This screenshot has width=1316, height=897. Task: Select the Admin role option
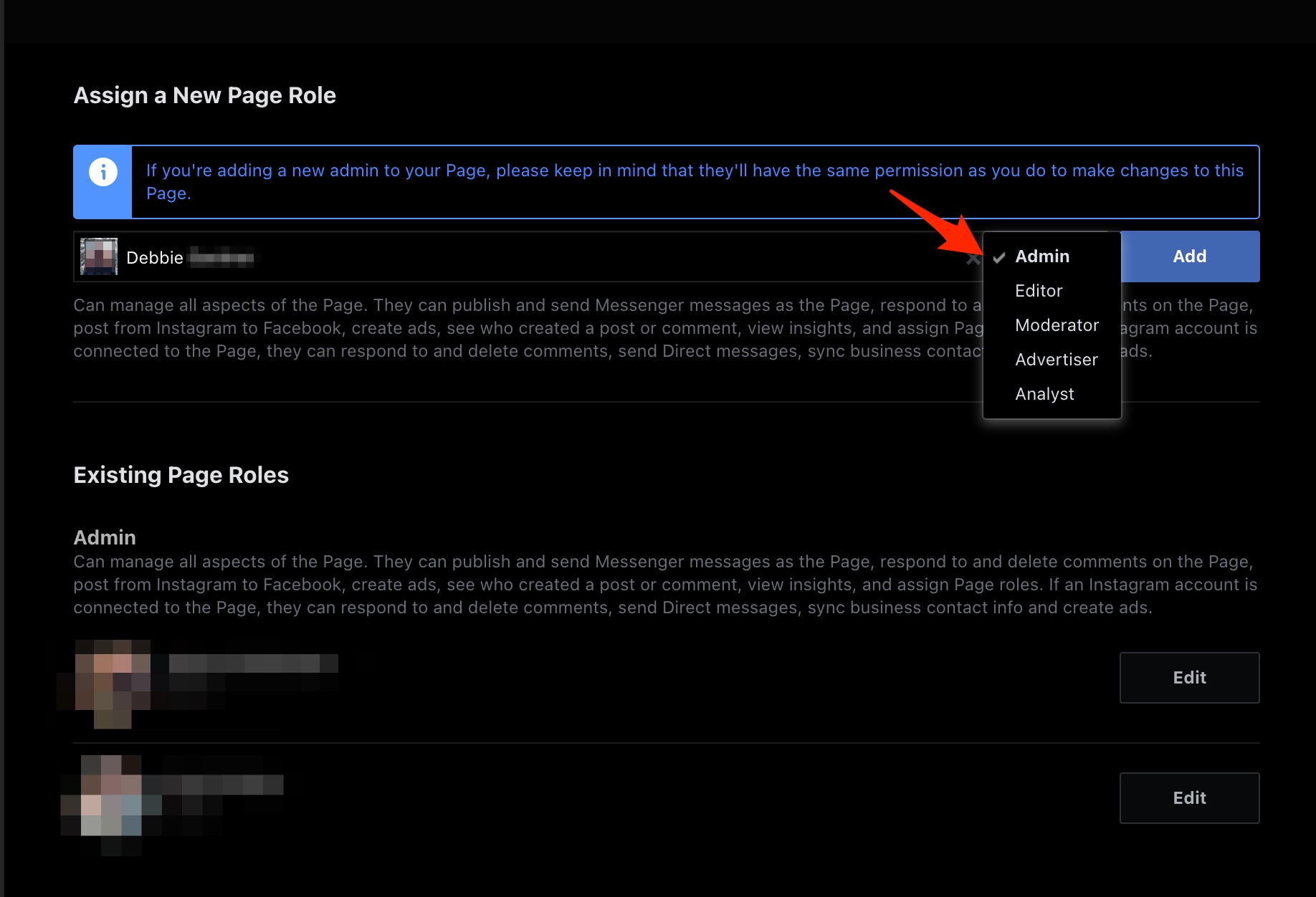(1042, 256)
